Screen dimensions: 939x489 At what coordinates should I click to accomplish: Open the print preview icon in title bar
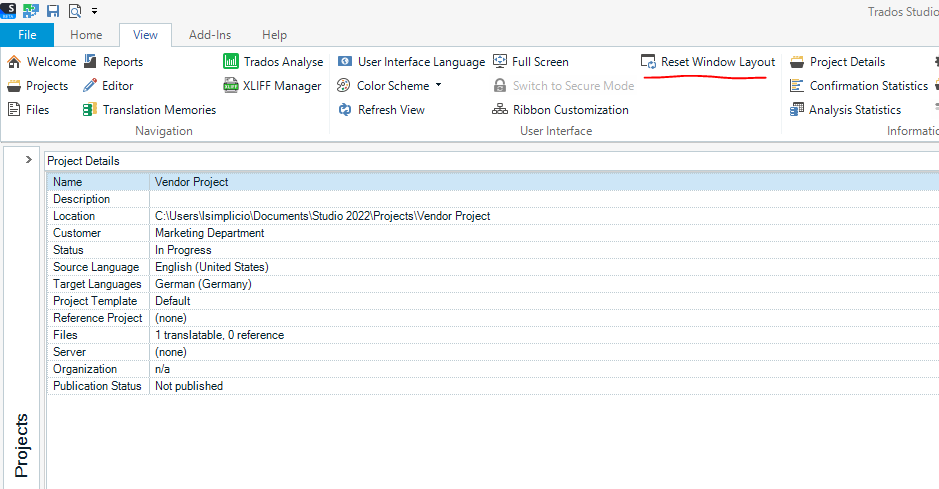(75, 11)
